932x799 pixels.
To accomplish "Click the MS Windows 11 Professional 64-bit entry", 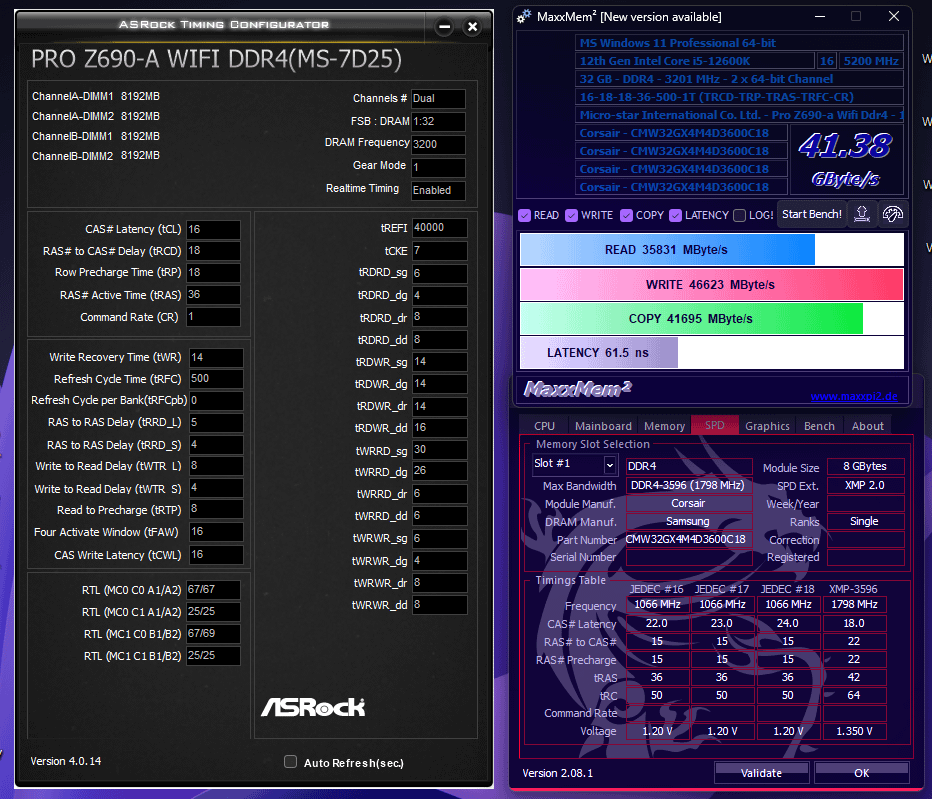I will tap(739, 43).
